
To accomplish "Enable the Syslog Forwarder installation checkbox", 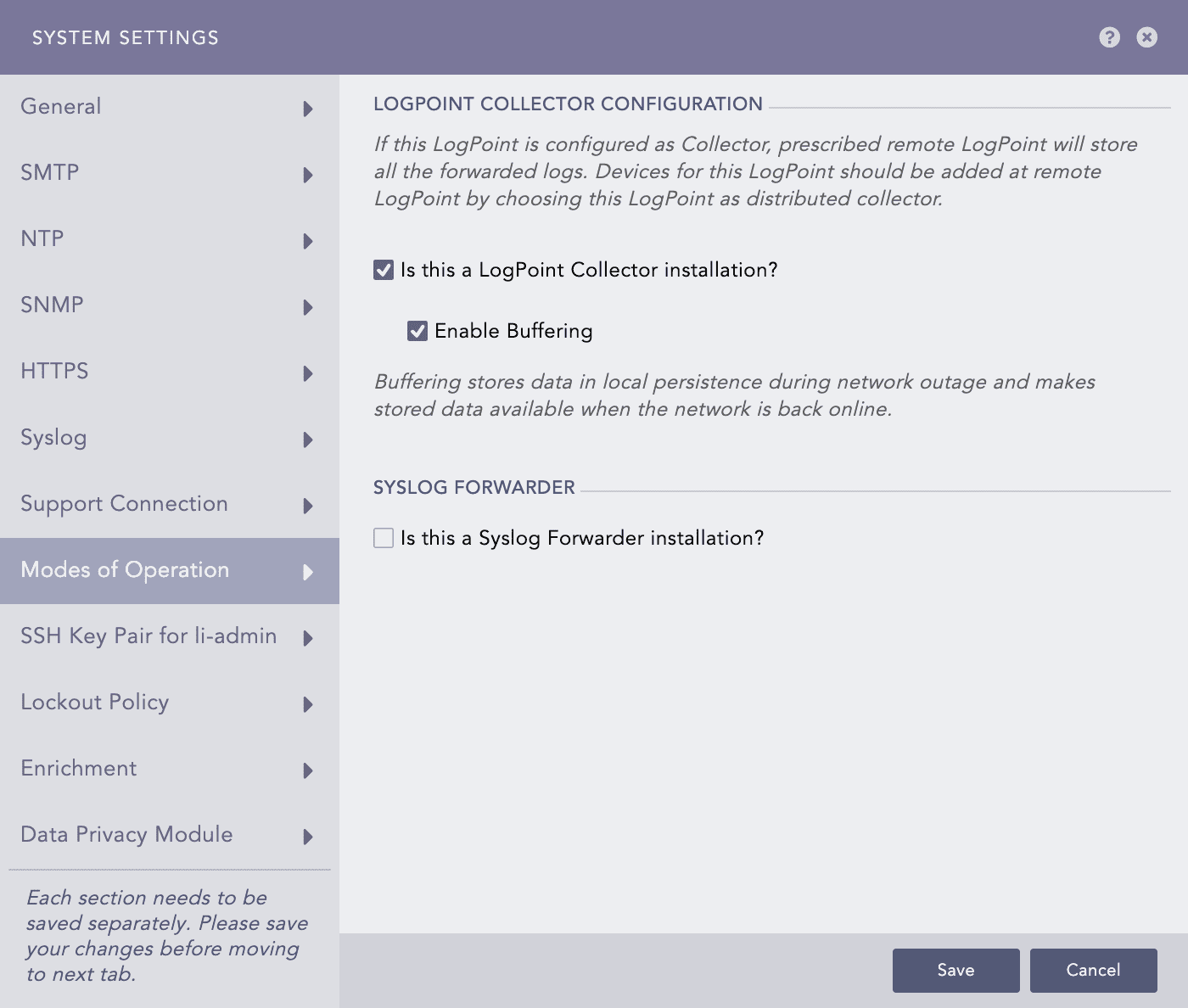I will (x=384, y=538).
